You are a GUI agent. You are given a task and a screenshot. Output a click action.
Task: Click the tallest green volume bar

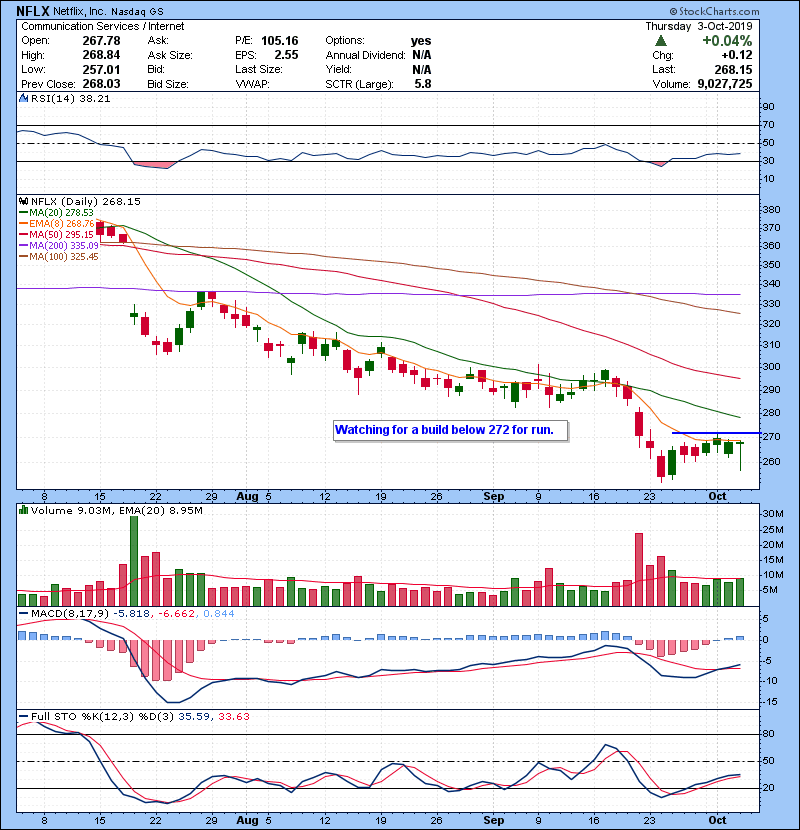pos(133,560)
